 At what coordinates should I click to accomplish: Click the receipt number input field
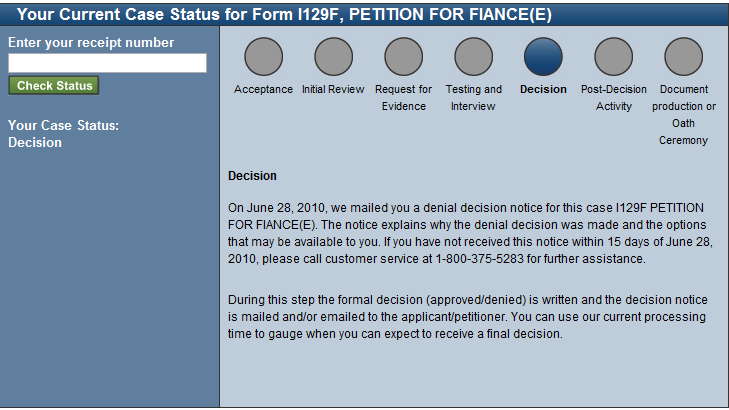107,63
